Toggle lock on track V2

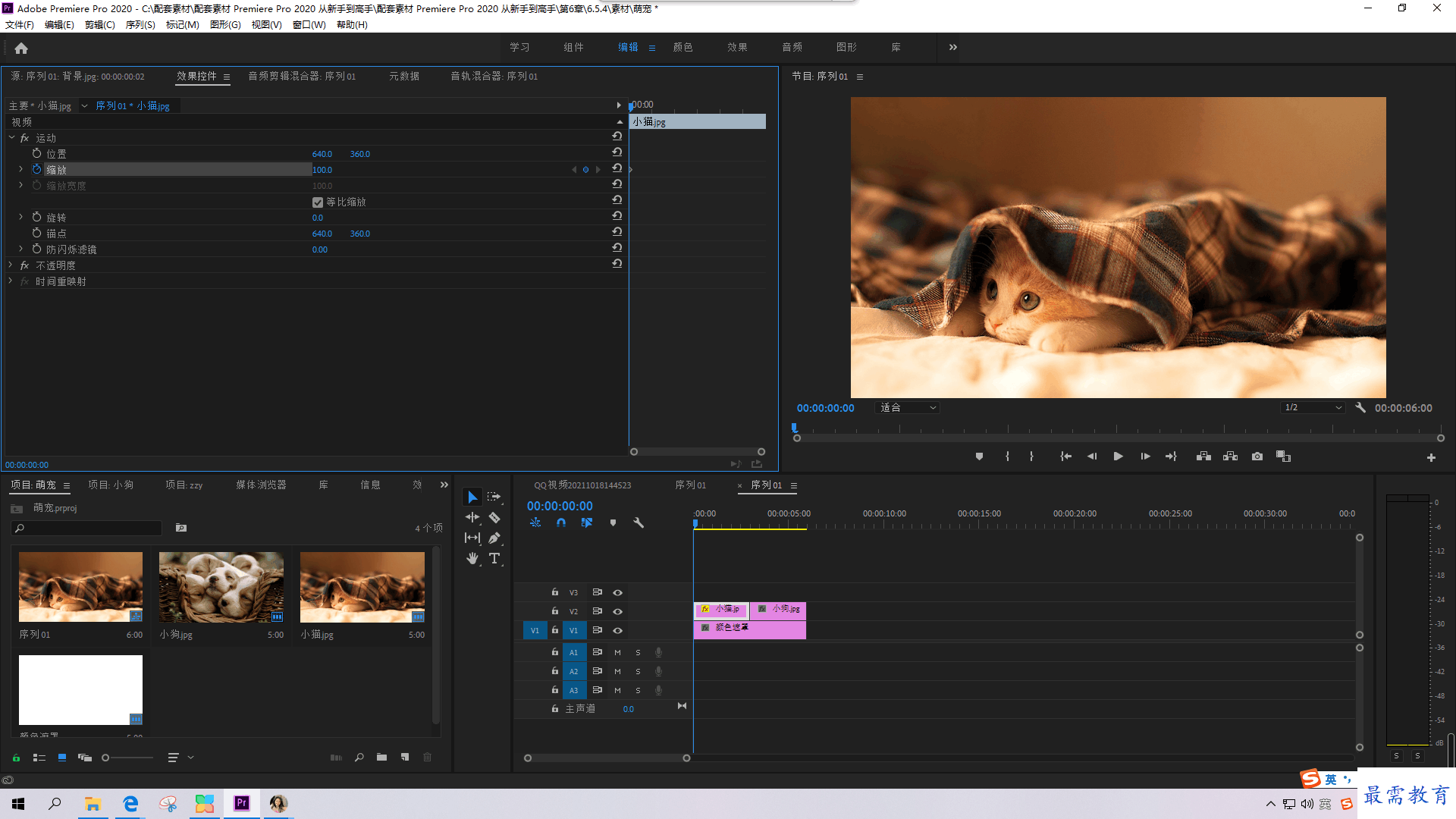pos(554,611)
